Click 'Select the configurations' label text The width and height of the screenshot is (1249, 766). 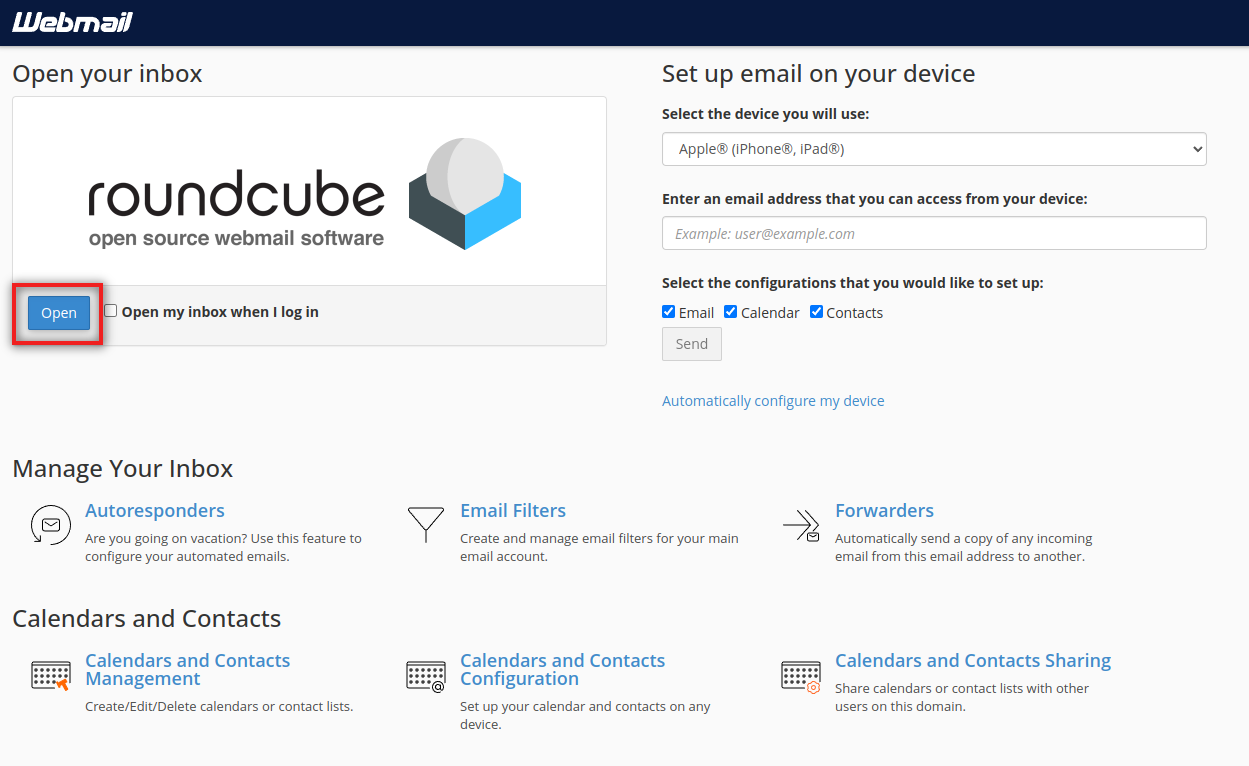pos(853,283)
